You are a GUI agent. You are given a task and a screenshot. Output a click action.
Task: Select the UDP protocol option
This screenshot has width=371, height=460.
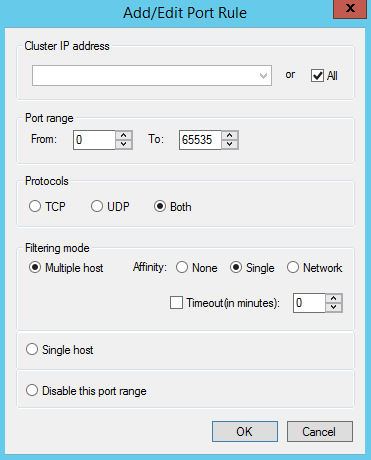click(x=97, y=206)
